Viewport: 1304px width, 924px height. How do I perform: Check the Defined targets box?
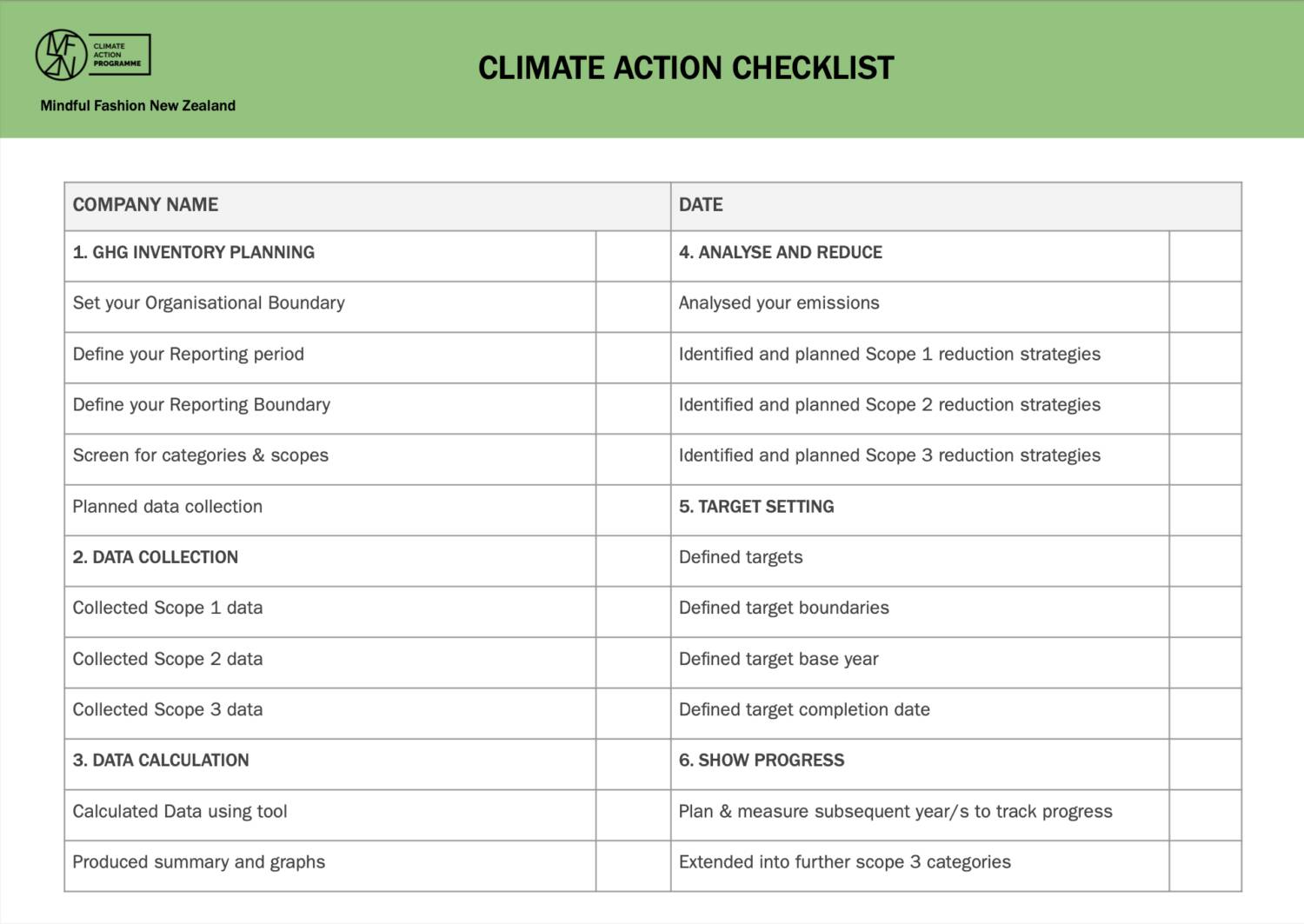[1205, 561]
